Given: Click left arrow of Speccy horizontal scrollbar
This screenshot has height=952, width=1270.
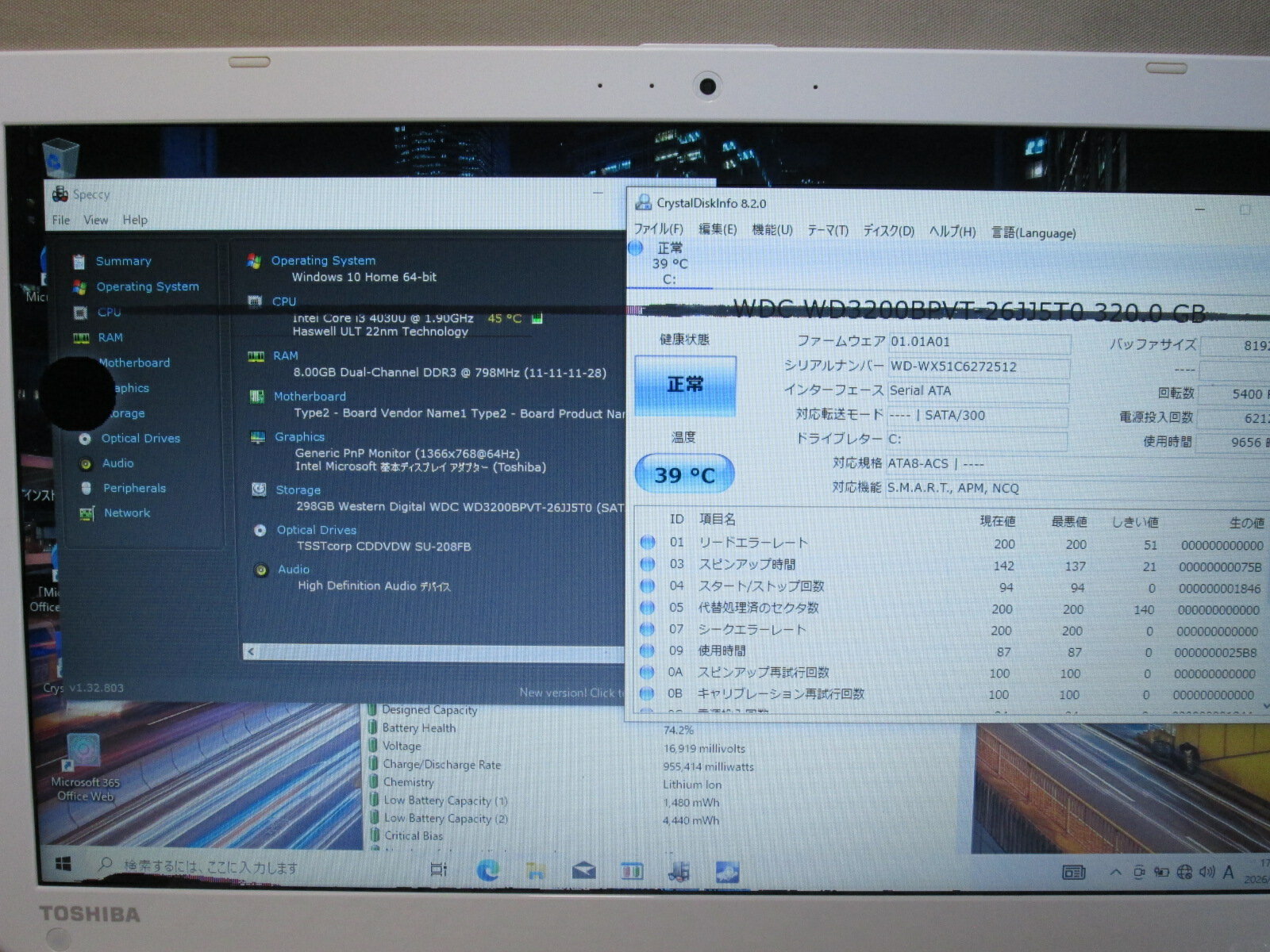Looking at the screenshot, I should (x=251, y=651).
